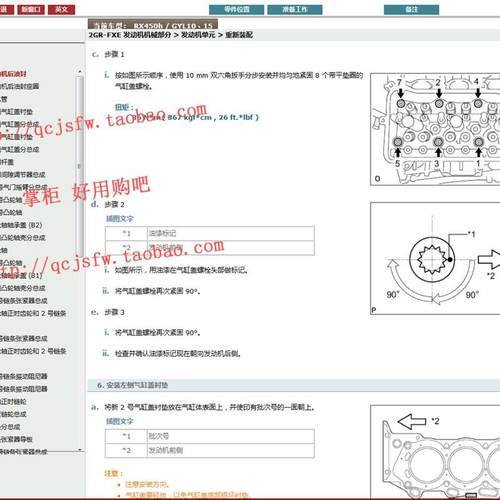Click the 当前车型 RX450h vehicle label
The width and height of the screenshot is (500, 500).
[x=153, y=25]
